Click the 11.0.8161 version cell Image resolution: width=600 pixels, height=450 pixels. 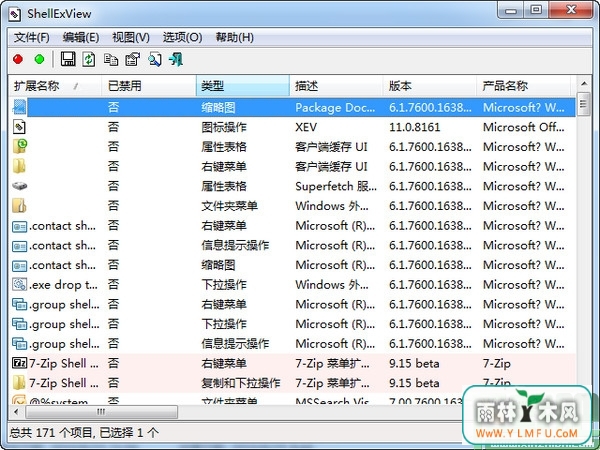[415, 127]
